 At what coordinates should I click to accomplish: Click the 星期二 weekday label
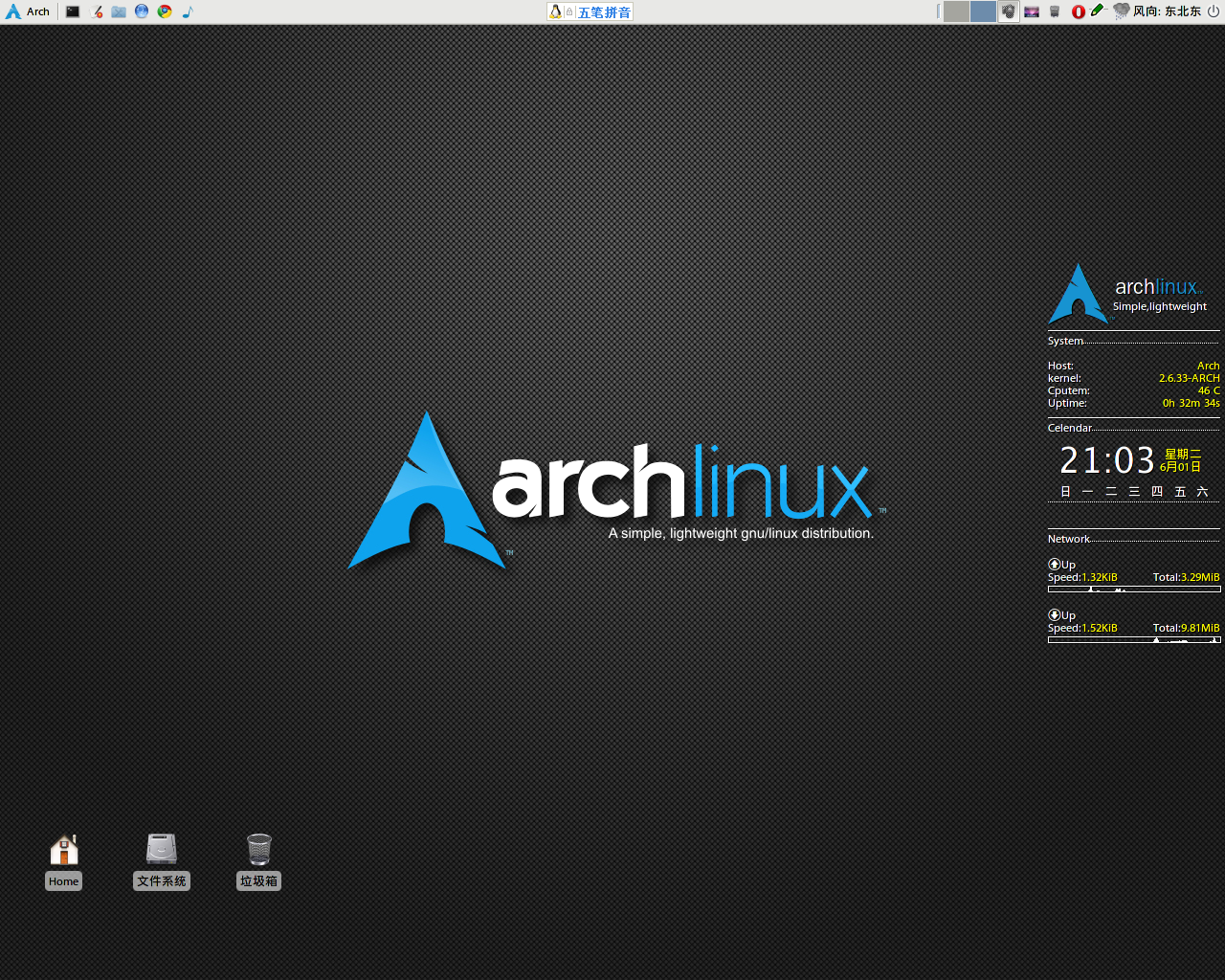tap(1183, 454)
